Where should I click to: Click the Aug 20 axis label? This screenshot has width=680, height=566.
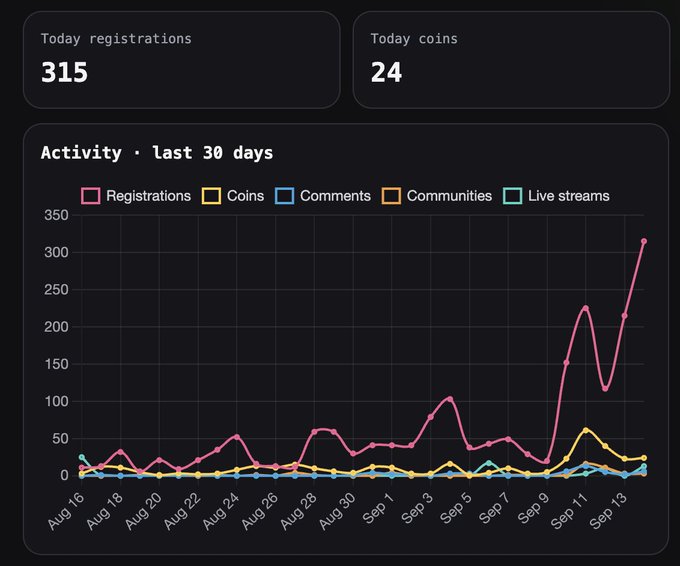[x=144, y=511]
